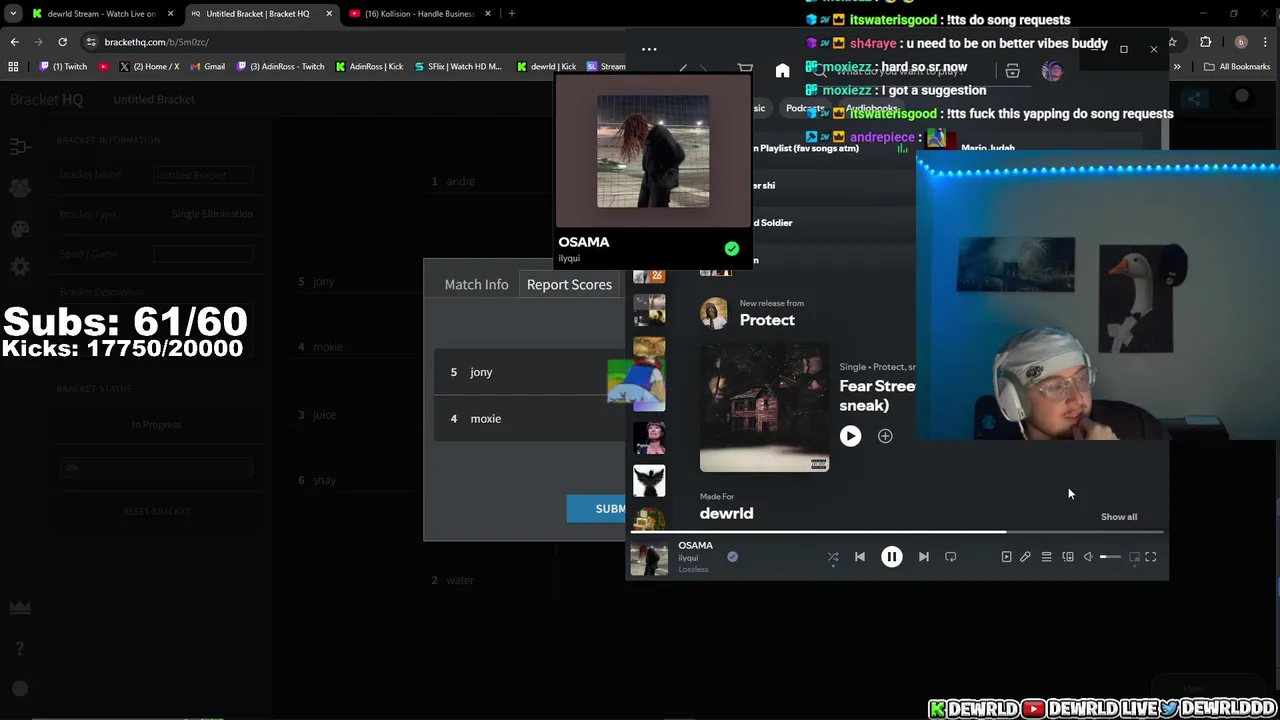Open Spotify three-dot menu
This screenshot has height=720, width=1280.
pyautogui.click(x=649, y=49)
